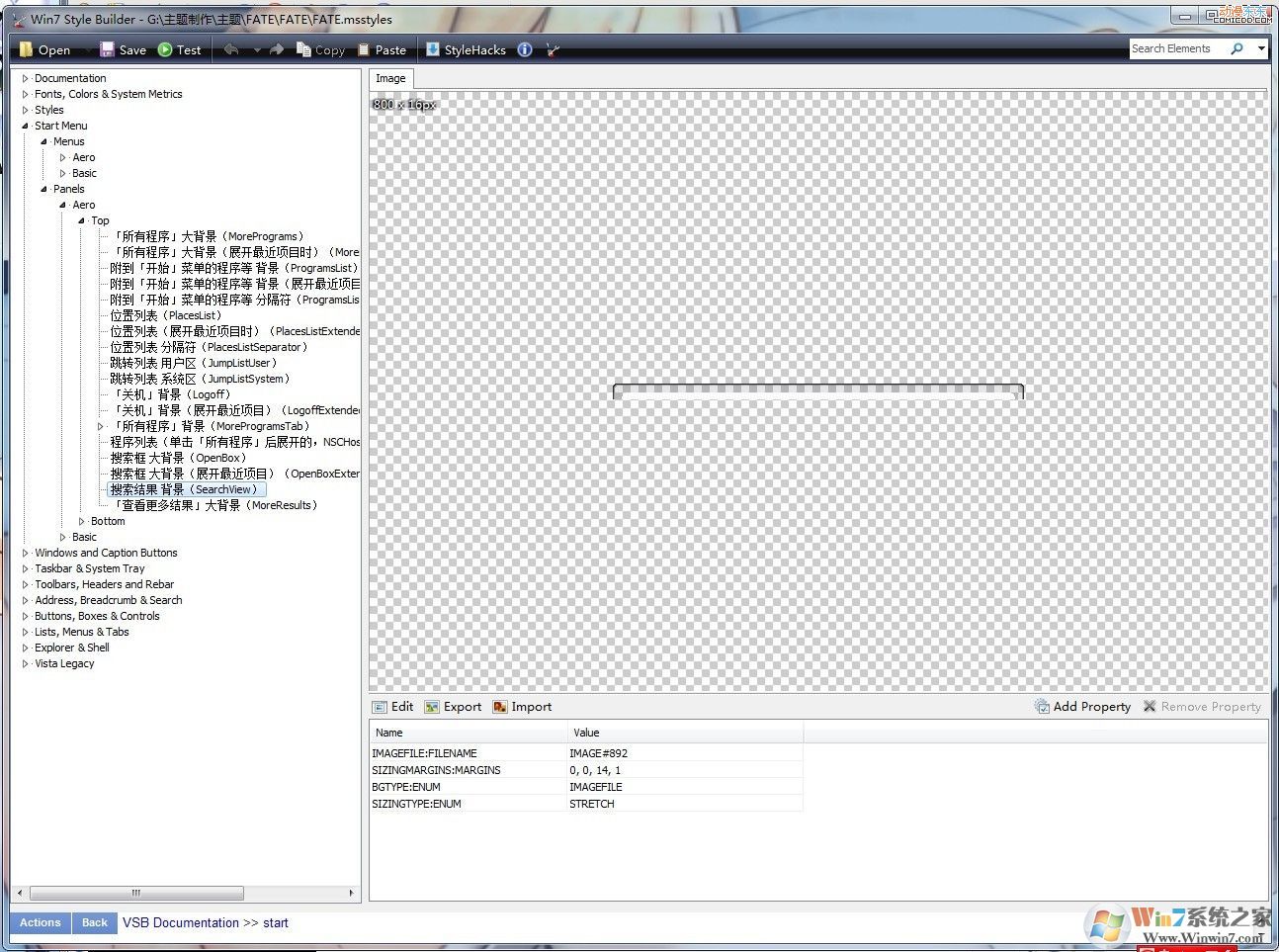Click the blue info icon in toolbar

coord(525,49)
